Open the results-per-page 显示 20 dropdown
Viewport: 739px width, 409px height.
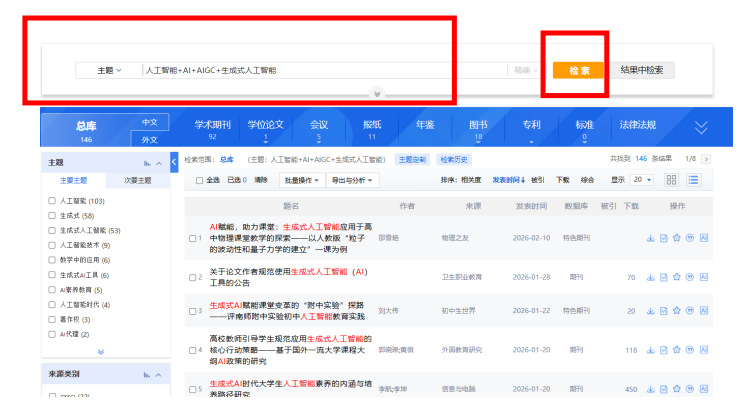click(x=642, y=180)
